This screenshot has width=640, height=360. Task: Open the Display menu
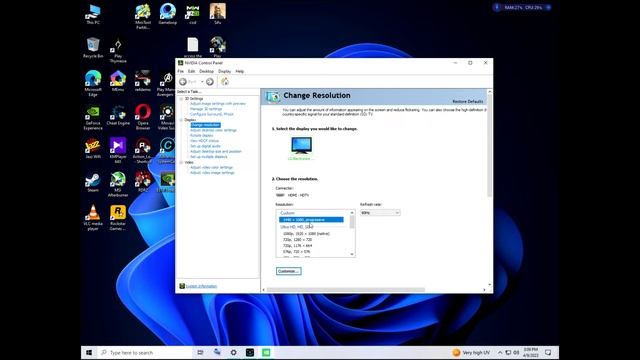pos(224,71)
